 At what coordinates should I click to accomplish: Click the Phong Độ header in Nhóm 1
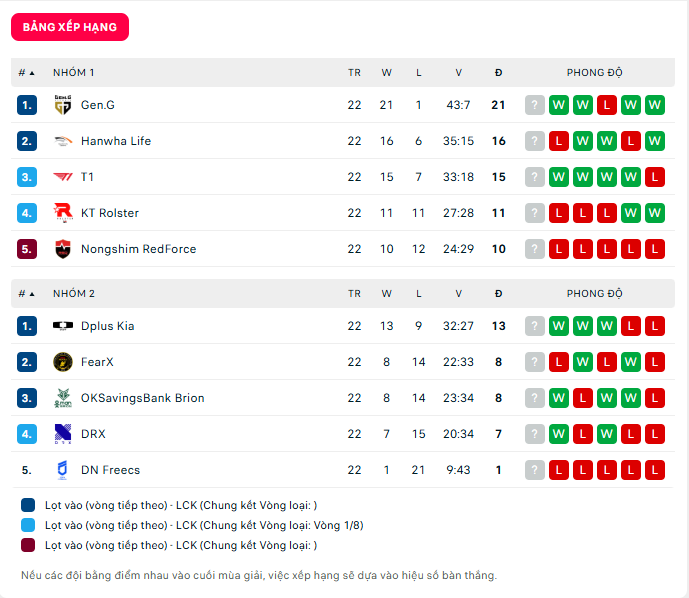(594, 73)
